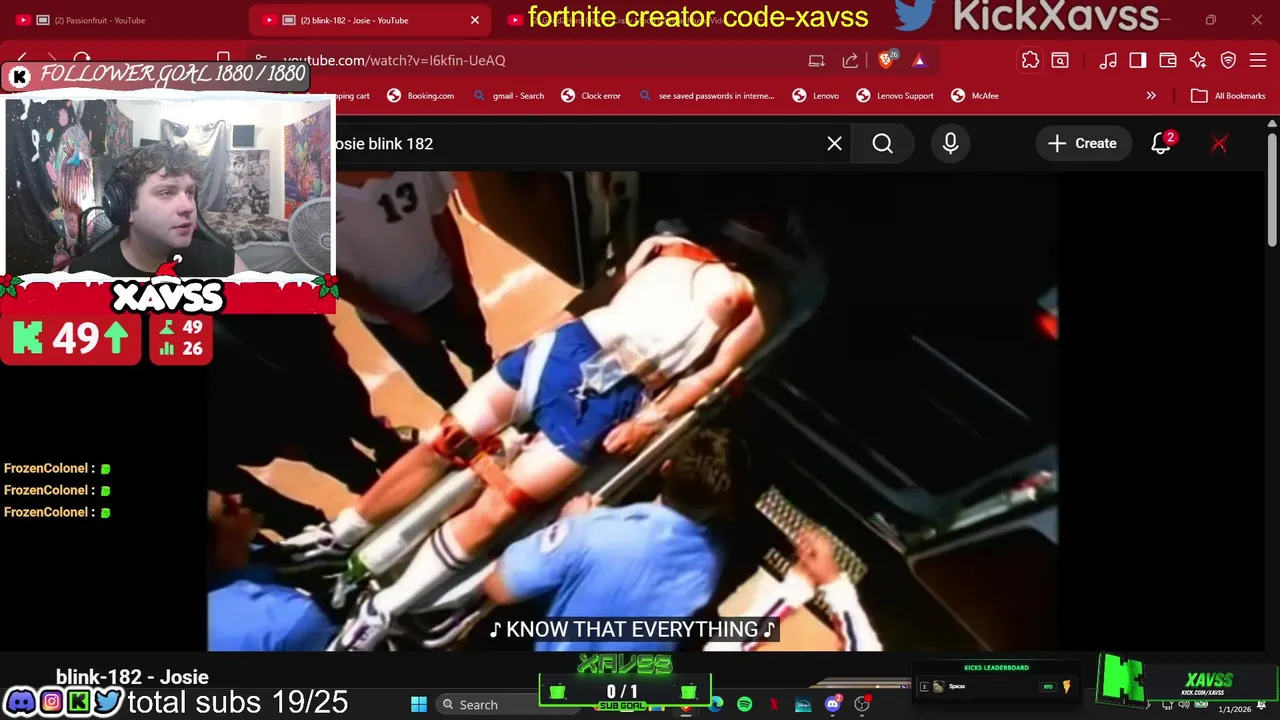
Task: Open Brave Shields lion icon
Action: click(x=886, y=60)
